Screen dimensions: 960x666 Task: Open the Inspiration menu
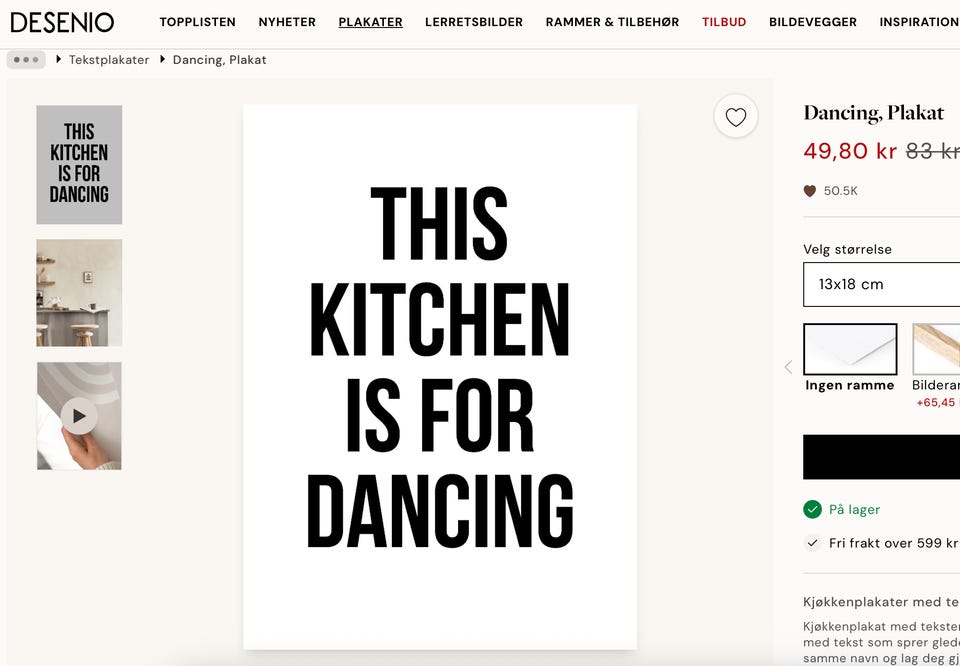(920, 22)
